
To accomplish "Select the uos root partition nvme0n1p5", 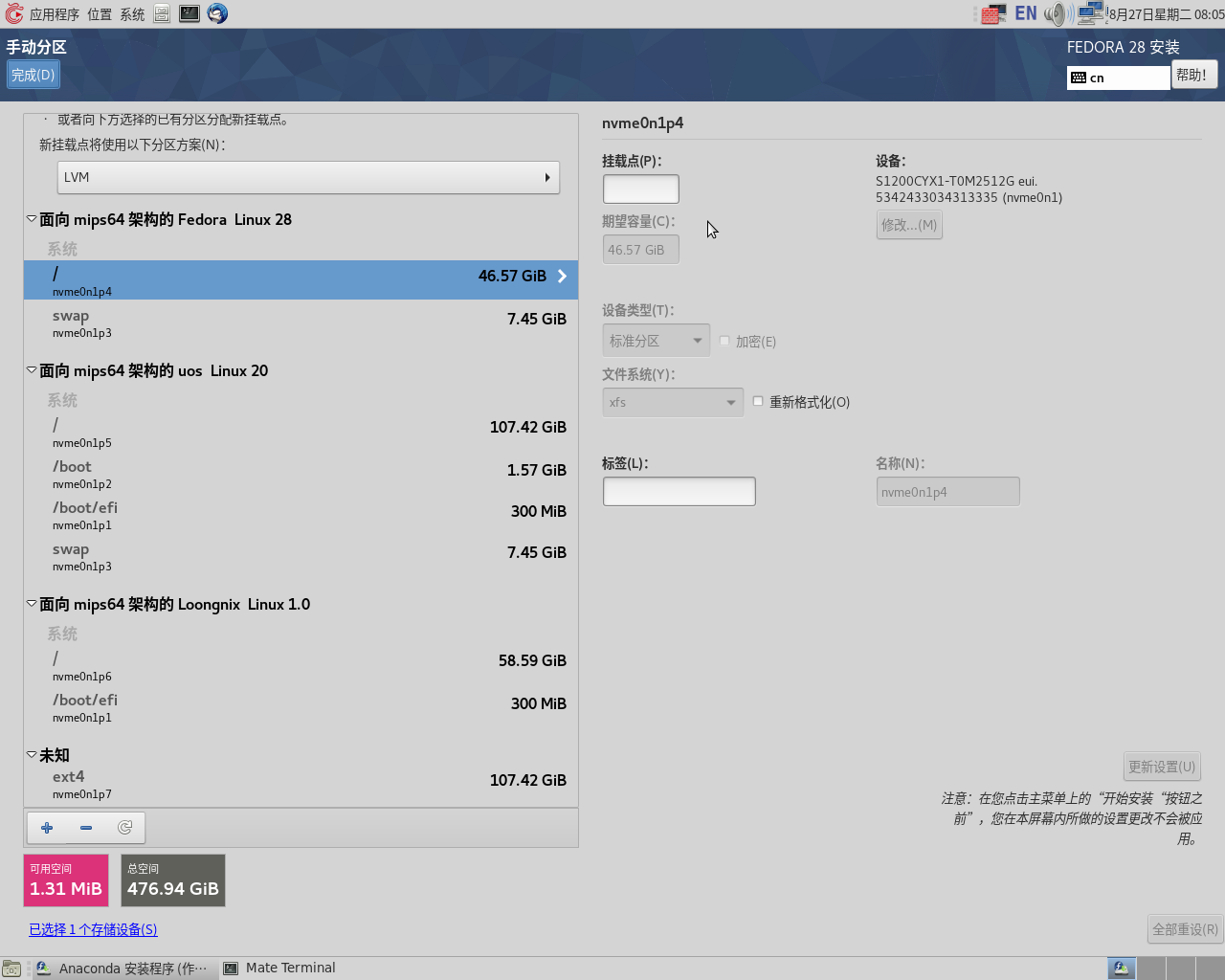I will pos(301,432).
